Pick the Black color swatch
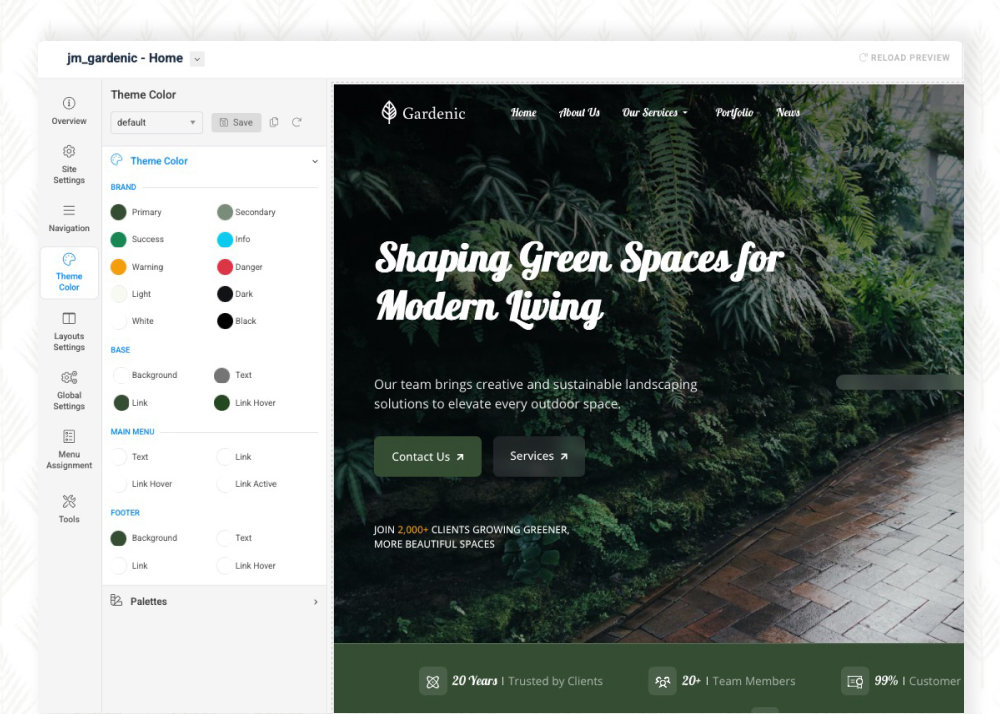The width and height of the screenshot is (1000, 714). pyautogui.click(x=224, y=321)
